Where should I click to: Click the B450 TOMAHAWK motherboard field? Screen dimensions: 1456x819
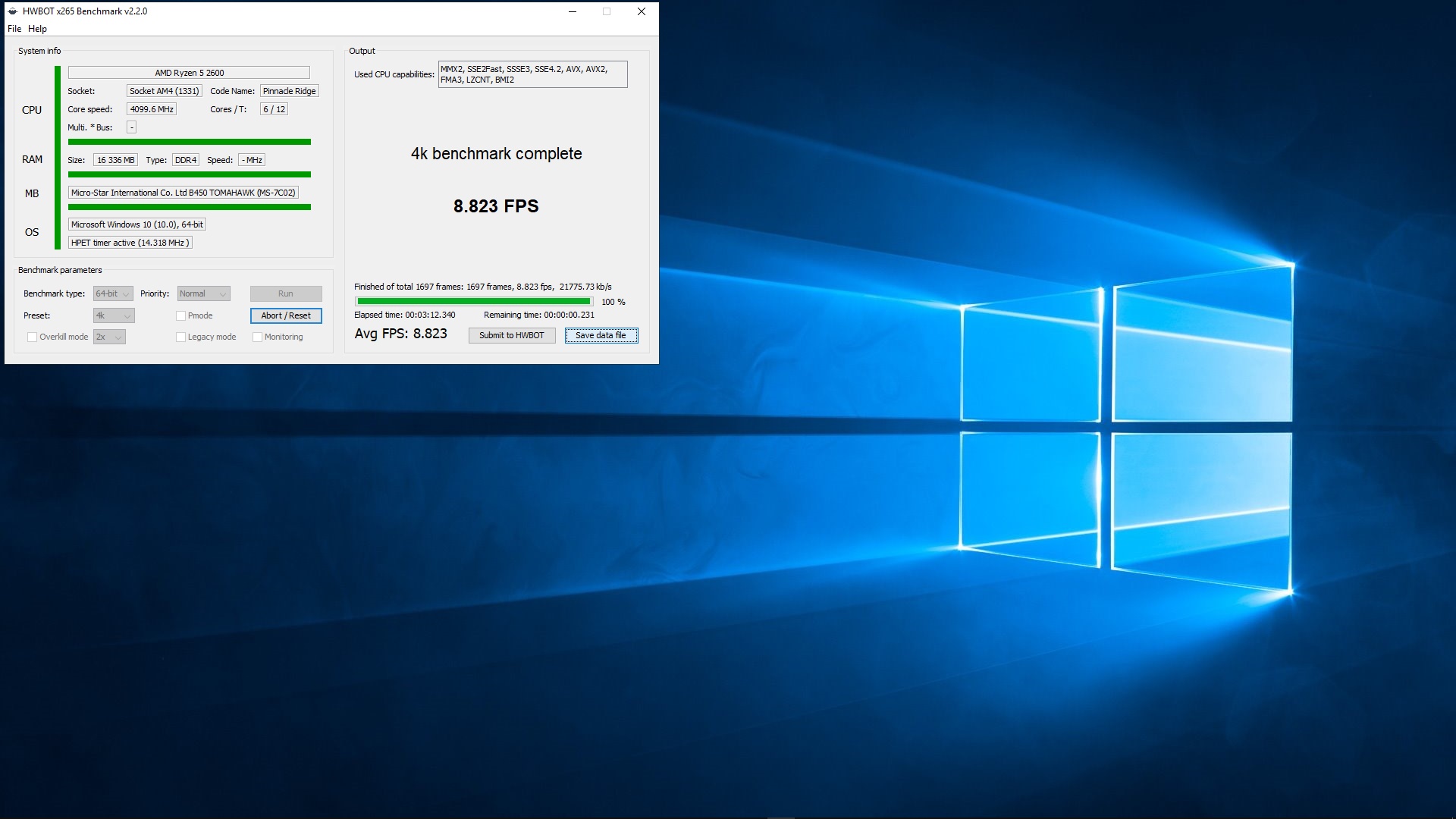click(183, 193)
